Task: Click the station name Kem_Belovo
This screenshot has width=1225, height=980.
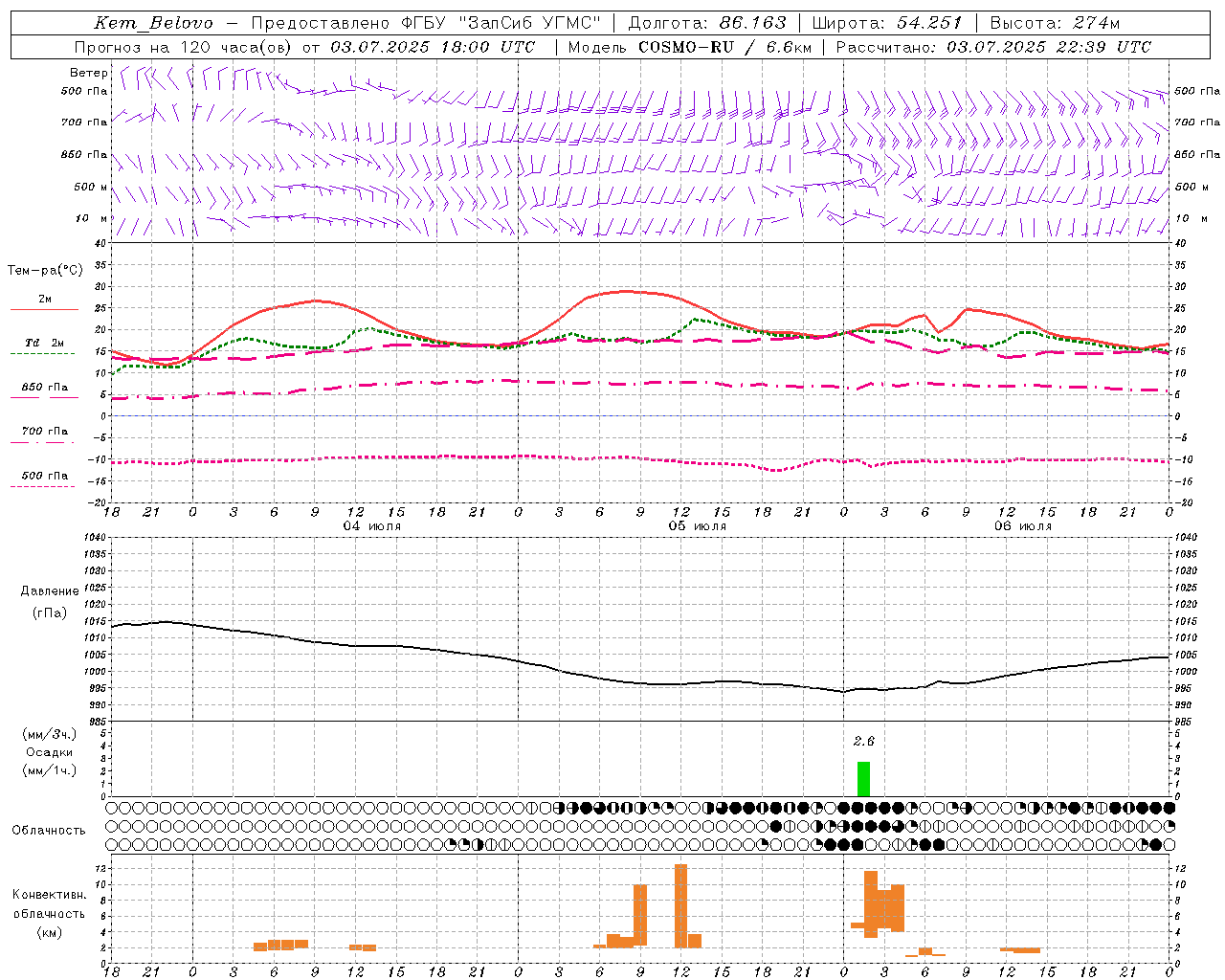Action: (153, 23)
